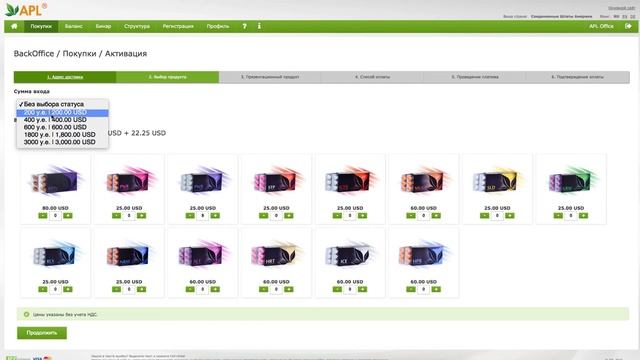Go to step 6 payment confirmation tab

(x=578, y=77)
